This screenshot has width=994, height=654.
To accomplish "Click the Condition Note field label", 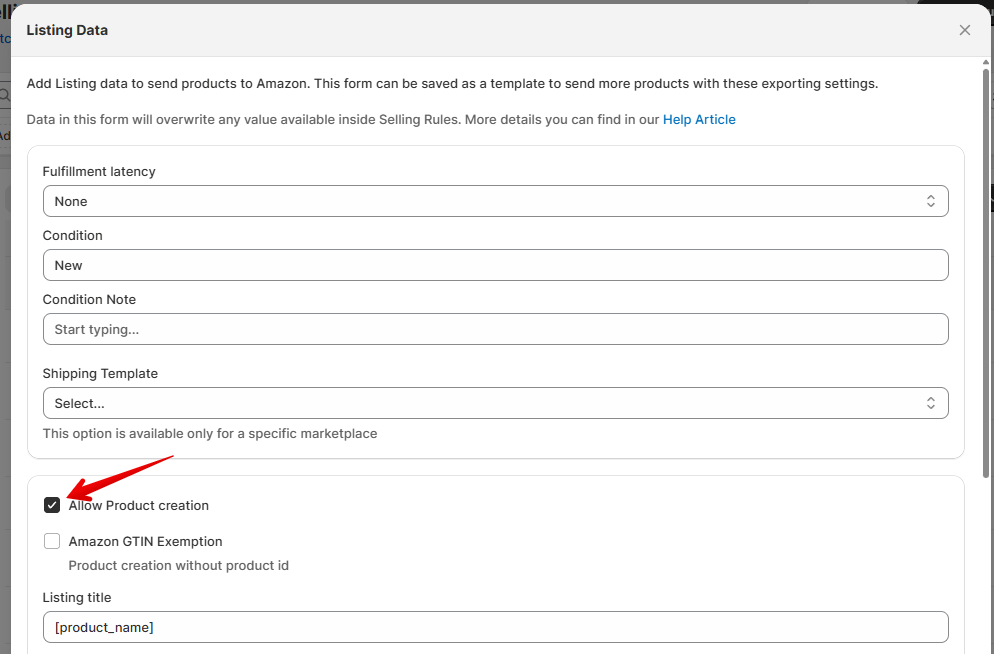I will pos(89,299).
